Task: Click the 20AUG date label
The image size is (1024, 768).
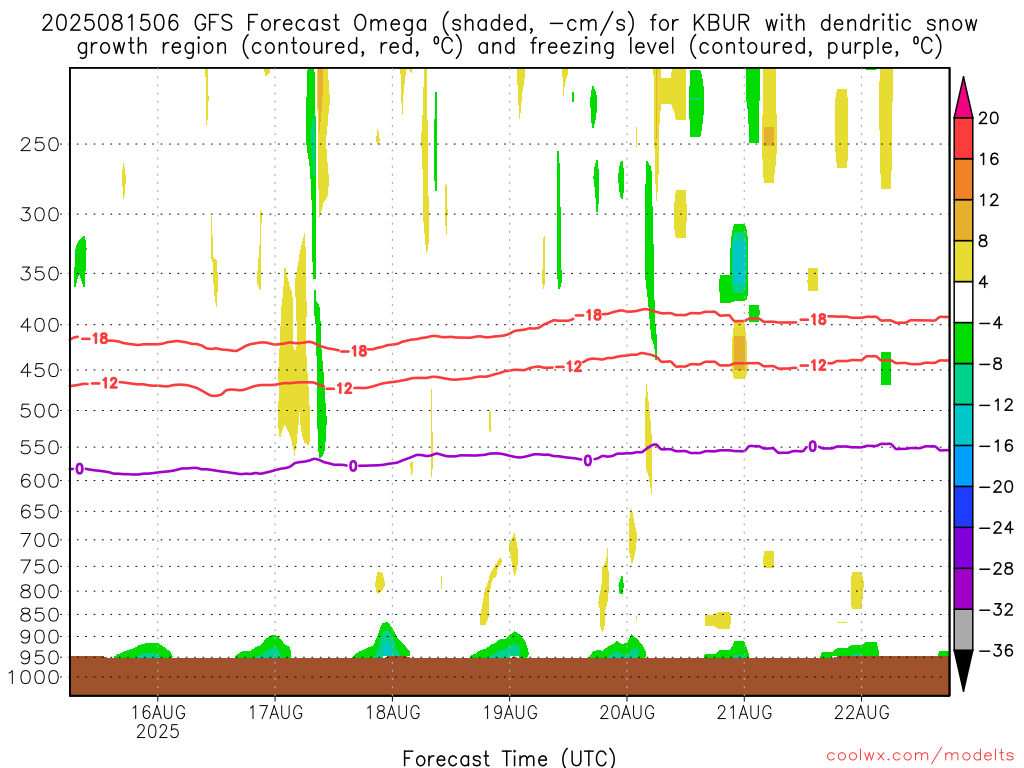Action: coord(627,712)
